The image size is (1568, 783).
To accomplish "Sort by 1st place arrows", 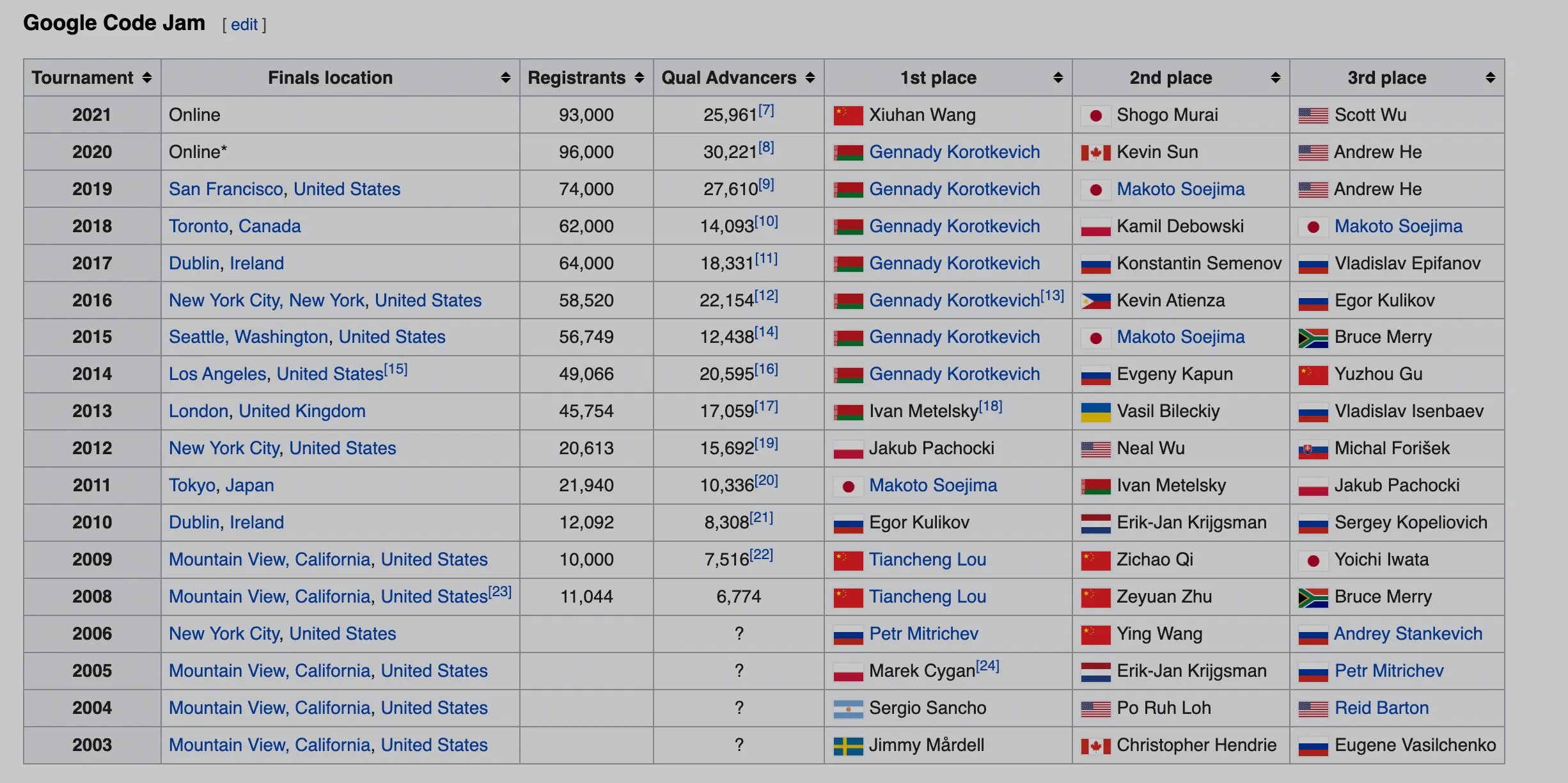I will pos(1058,78).
